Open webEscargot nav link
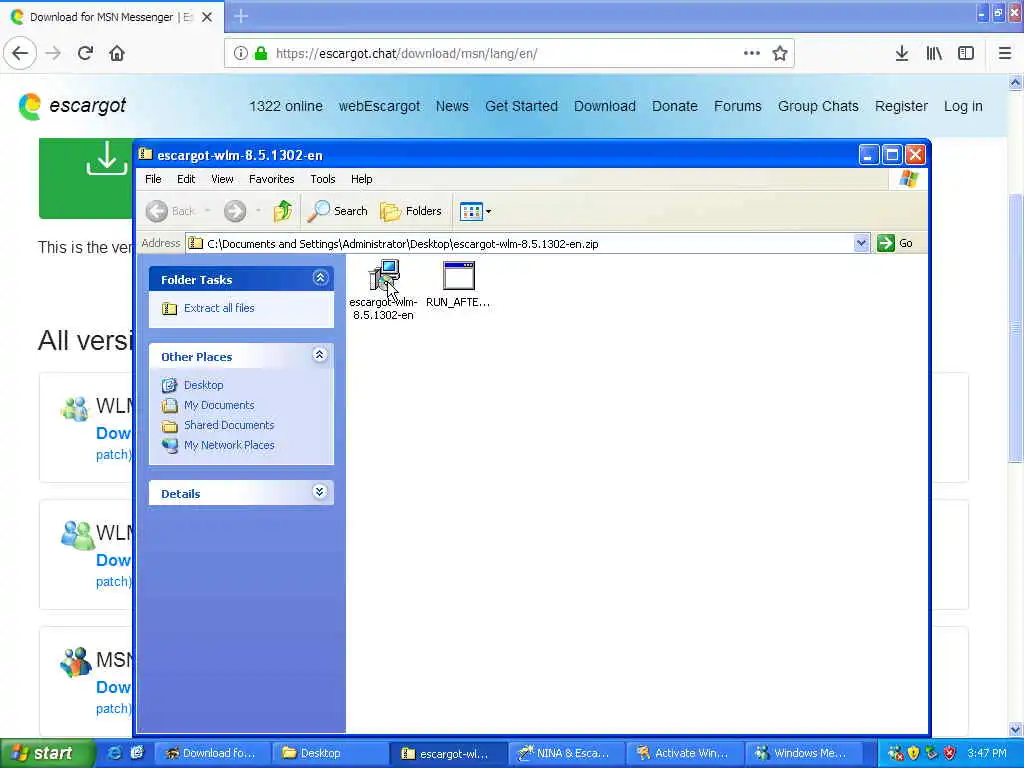Image resolution: width=1024 pixels, height=768 pixels. [x=379, y=106]
